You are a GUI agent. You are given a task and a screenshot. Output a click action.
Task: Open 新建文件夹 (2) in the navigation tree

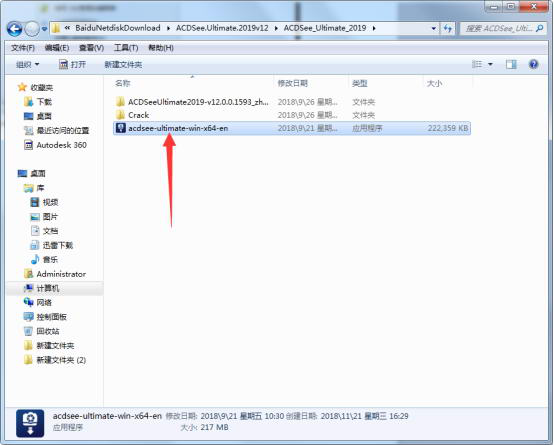(x=61, y=360)
